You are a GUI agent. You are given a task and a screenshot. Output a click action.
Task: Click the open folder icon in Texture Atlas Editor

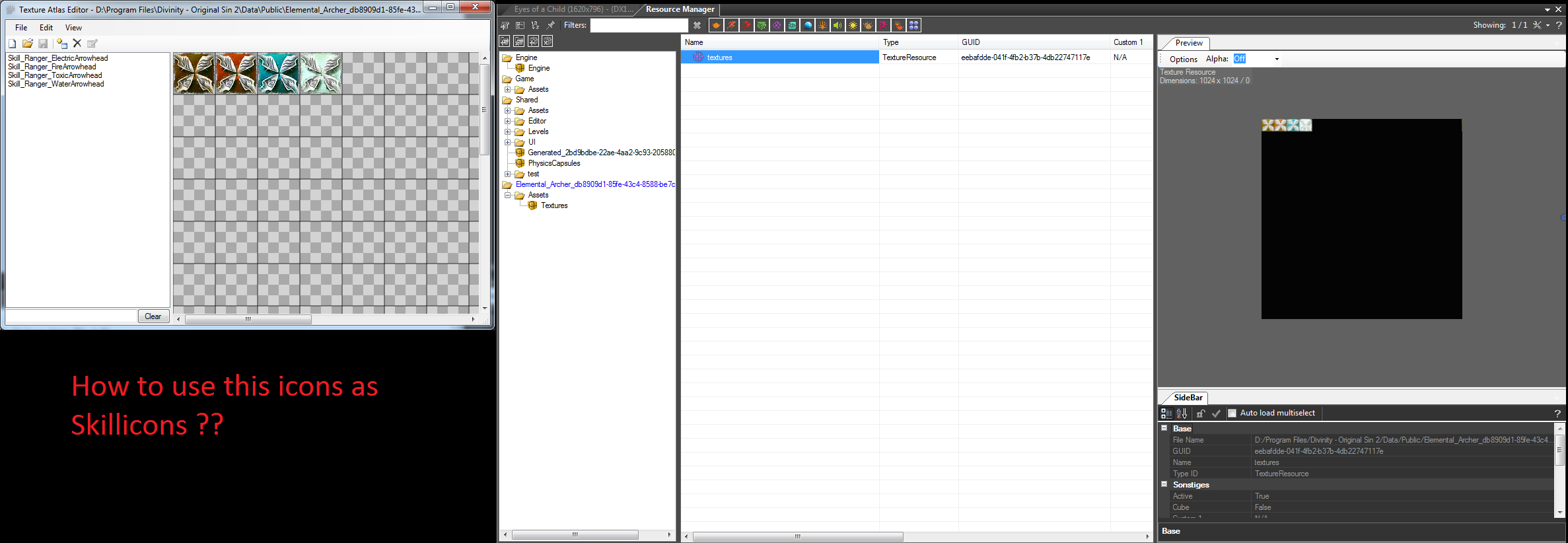point(27,44)
